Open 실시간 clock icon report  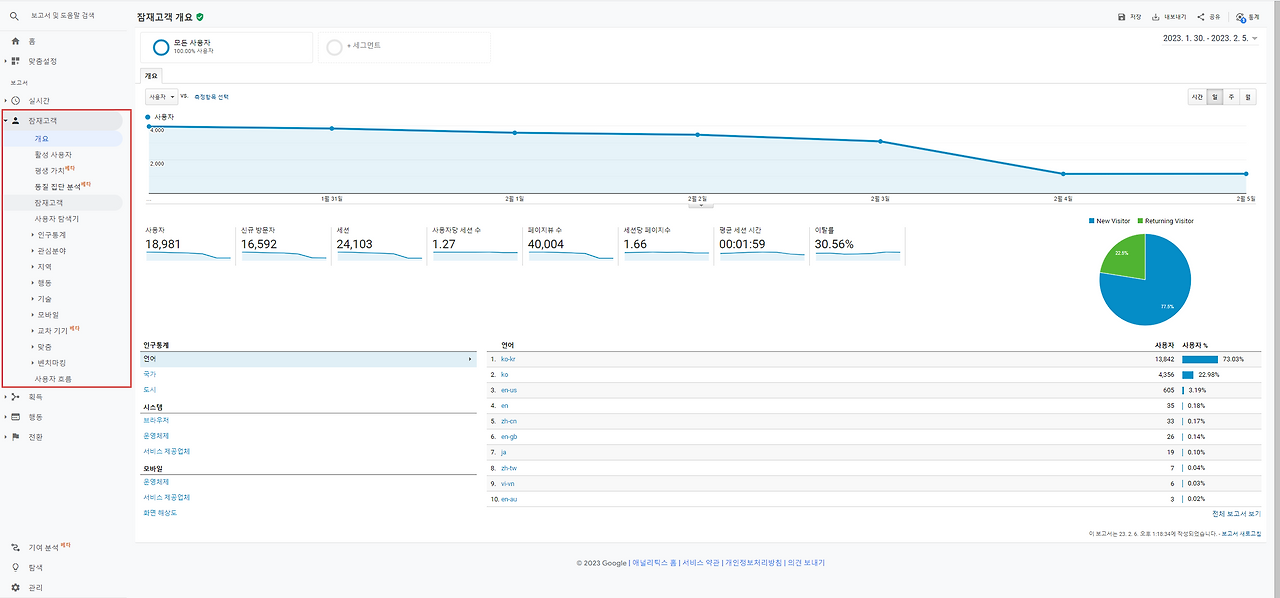point(15,101)
